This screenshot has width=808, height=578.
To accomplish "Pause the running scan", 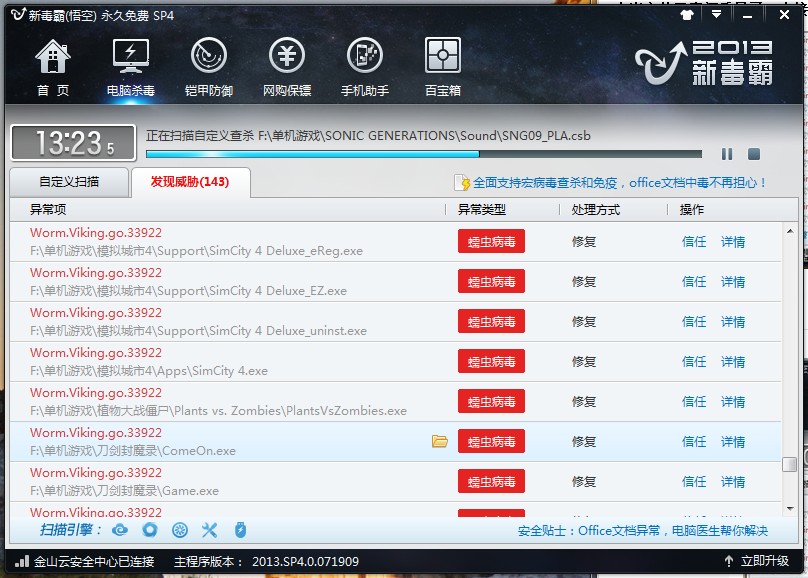I will (x=727, y=154).
